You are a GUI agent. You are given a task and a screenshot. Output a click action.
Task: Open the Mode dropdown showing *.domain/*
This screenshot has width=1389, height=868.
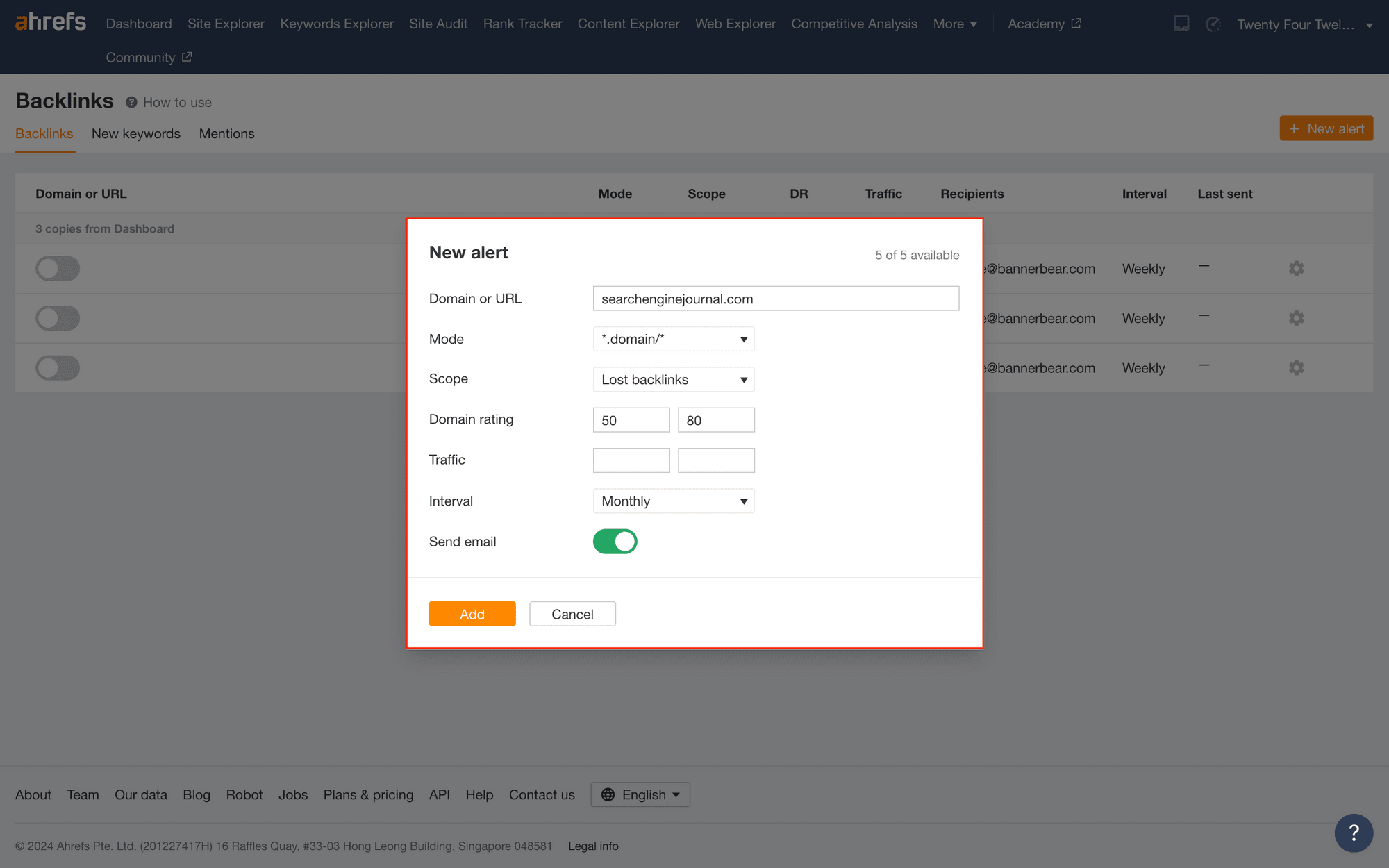pyautogui.click(x=674, y=339)
